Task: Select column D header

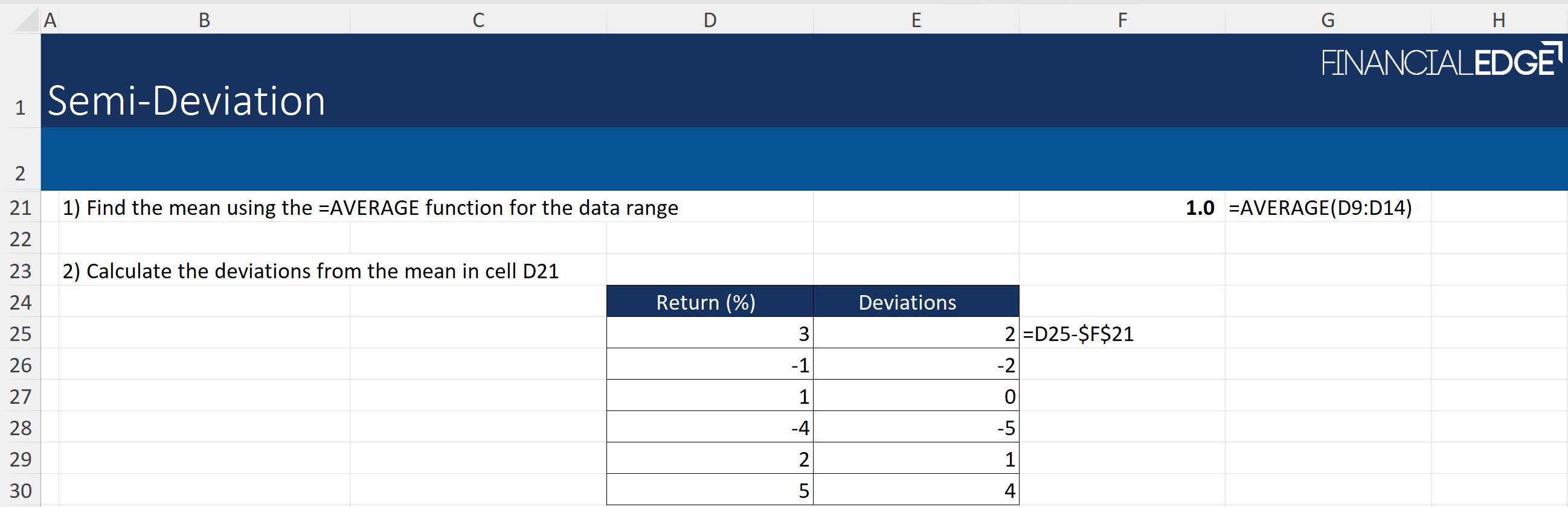Action: coord(709,20)
